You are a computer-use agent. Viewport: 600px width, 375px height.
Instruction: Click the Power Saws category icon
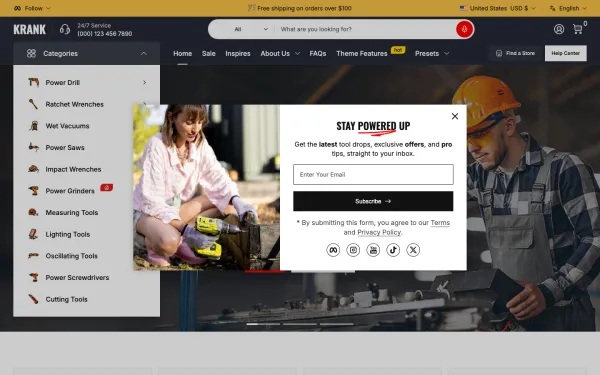(x=33, y=147)
